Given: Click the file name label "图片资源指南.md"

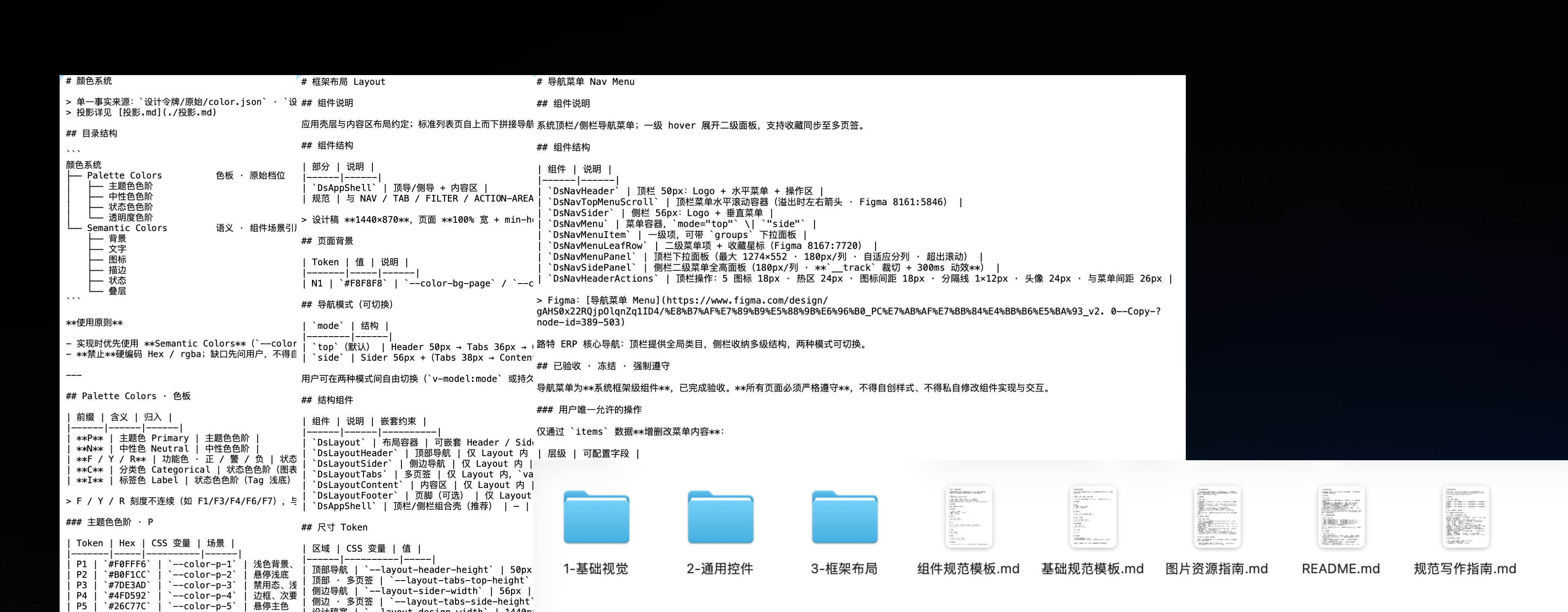Looking at the screenshot, I should 1217,569.
